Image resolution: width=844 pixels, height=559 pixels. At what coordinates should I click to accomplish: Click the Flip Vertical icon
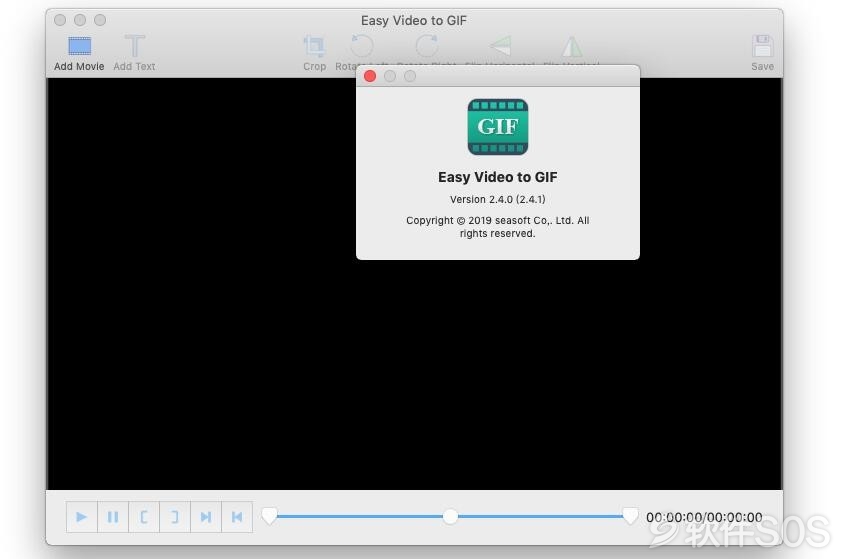pyautogui.click(x=572, y=46)
